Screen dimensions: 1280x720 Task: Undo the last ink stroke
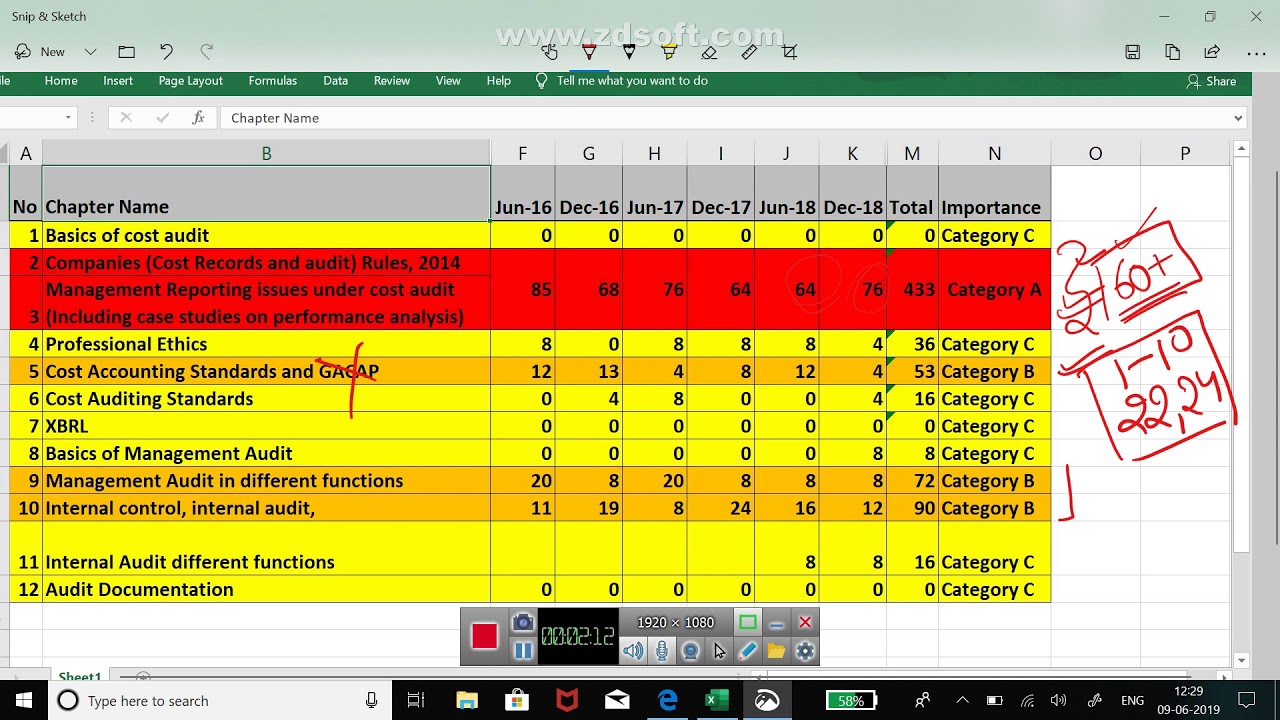pos(166,52)
